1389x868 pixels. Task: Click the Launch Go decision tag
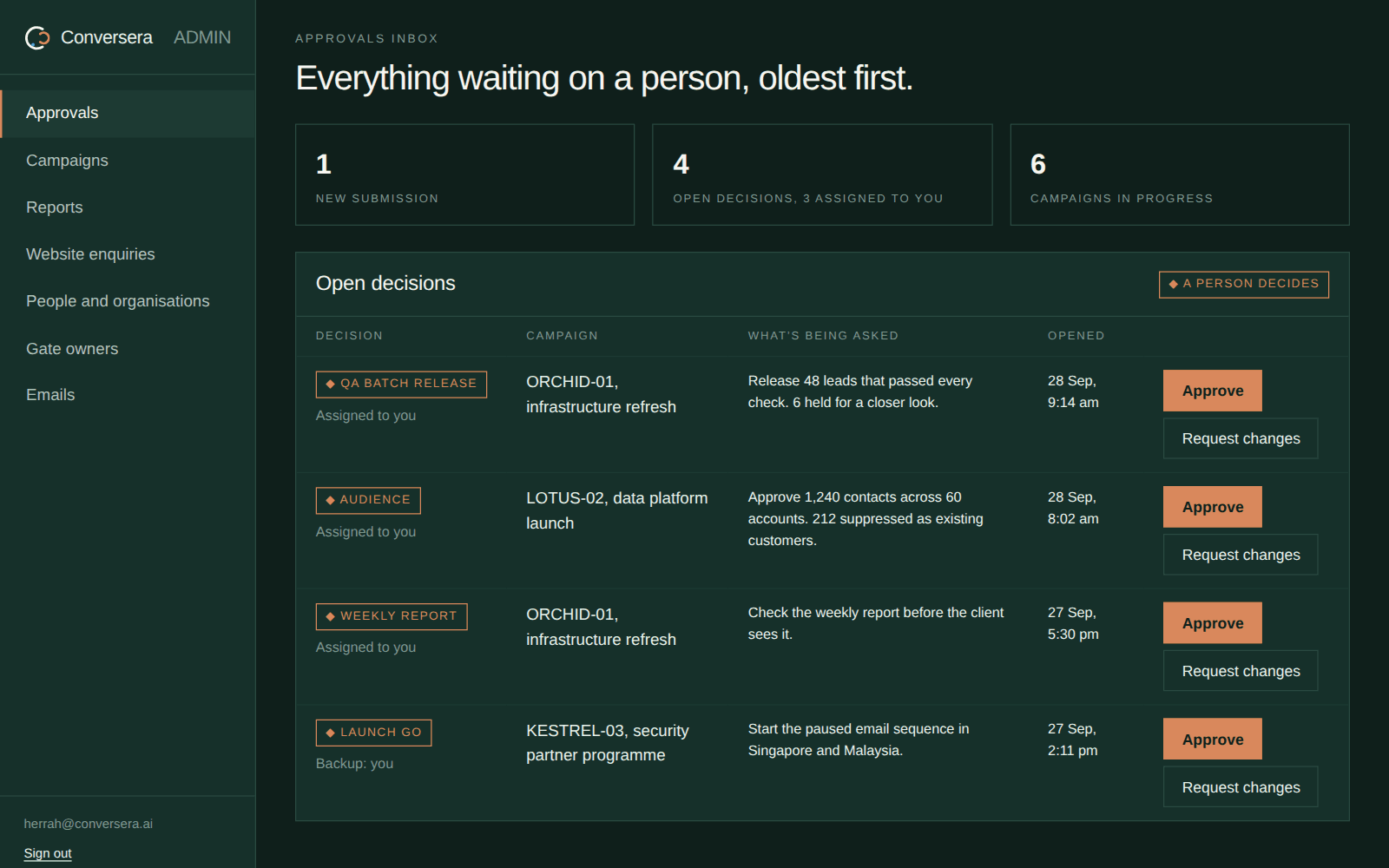[x=373, y=733]
